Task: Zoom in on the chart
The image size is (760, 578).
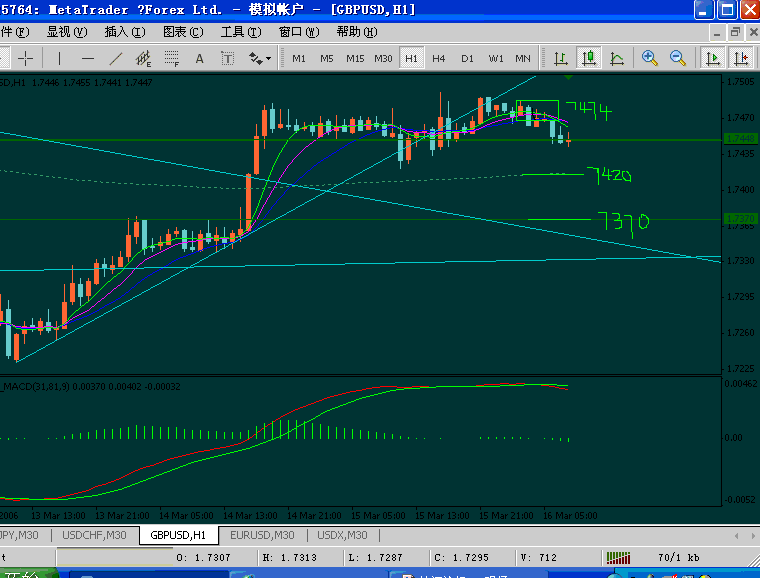Action: click(649, 59)
